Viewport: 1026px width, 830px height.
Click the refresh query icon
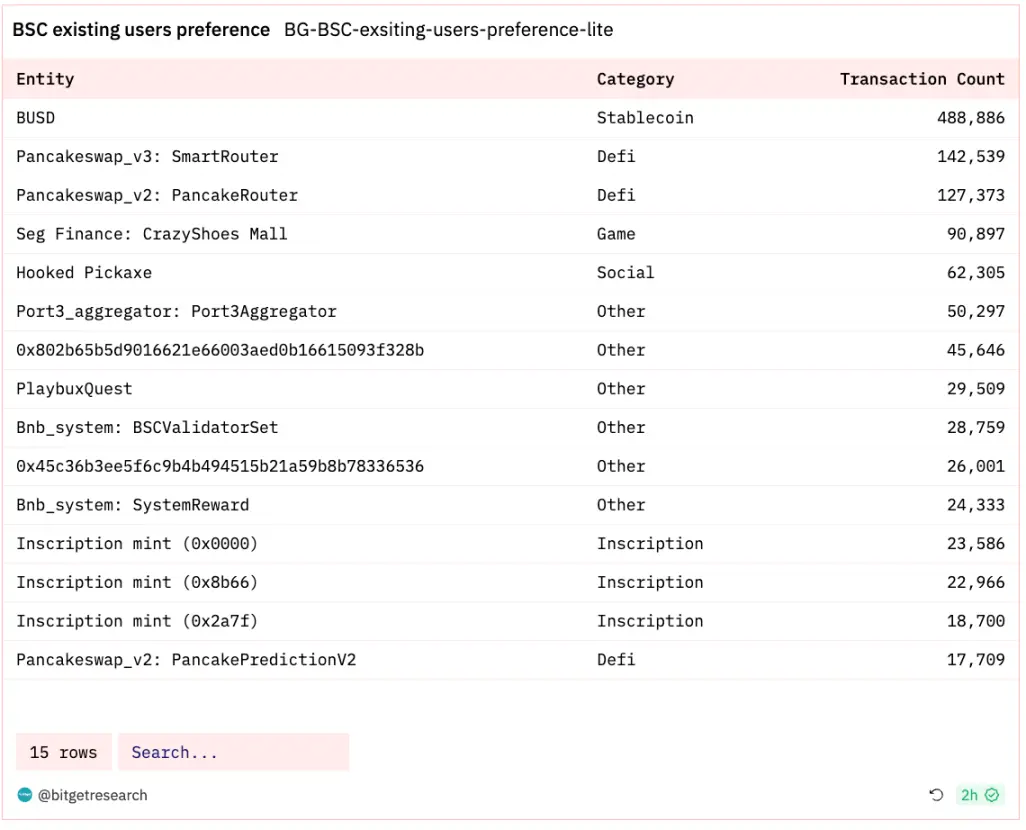coord(936,795)
